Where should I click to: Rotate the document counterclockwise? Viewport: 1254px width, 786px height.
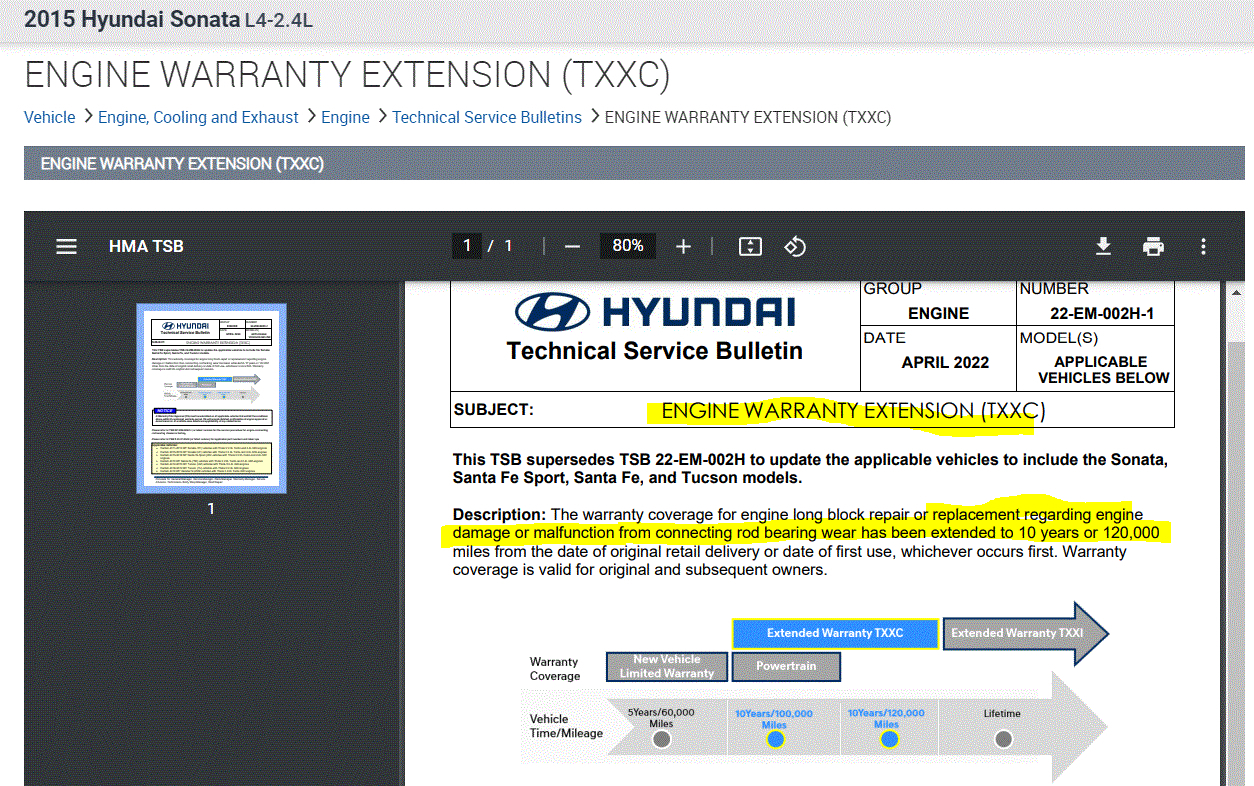(x=795, y=246)
